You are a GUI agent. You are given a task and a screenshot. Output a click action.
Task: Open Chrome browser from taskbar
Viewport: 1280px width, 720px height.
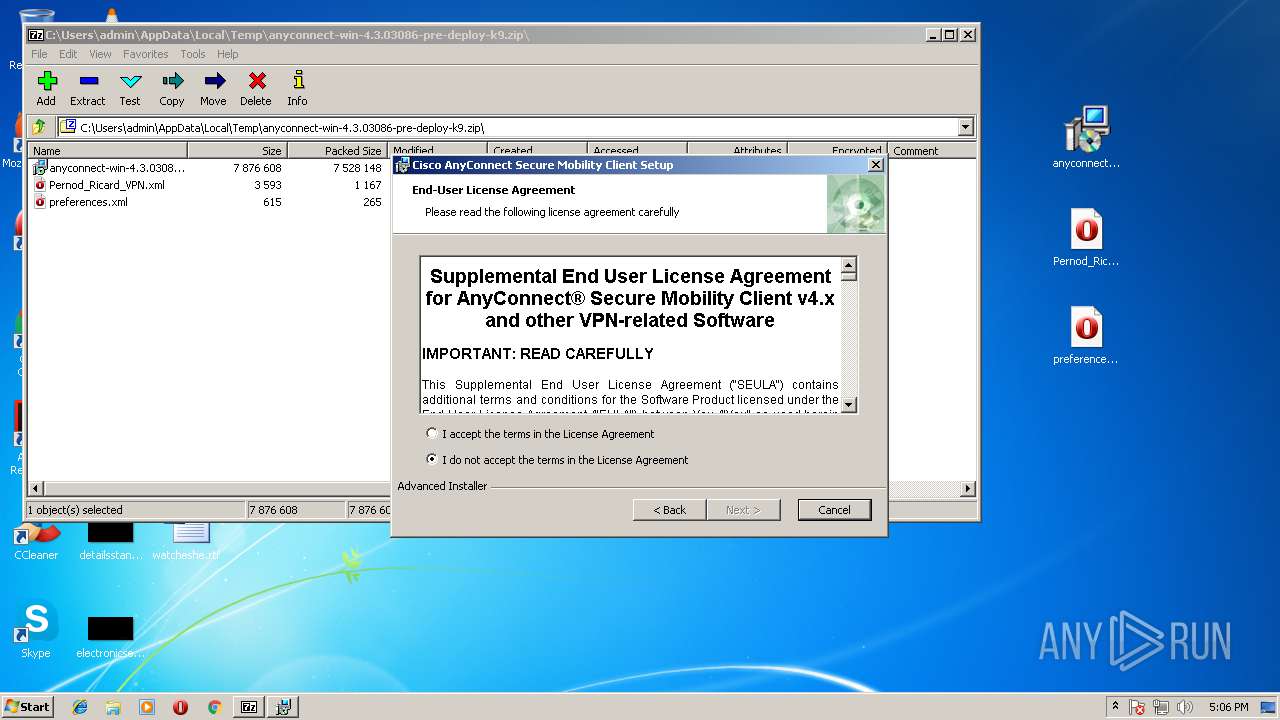(214, 707)
